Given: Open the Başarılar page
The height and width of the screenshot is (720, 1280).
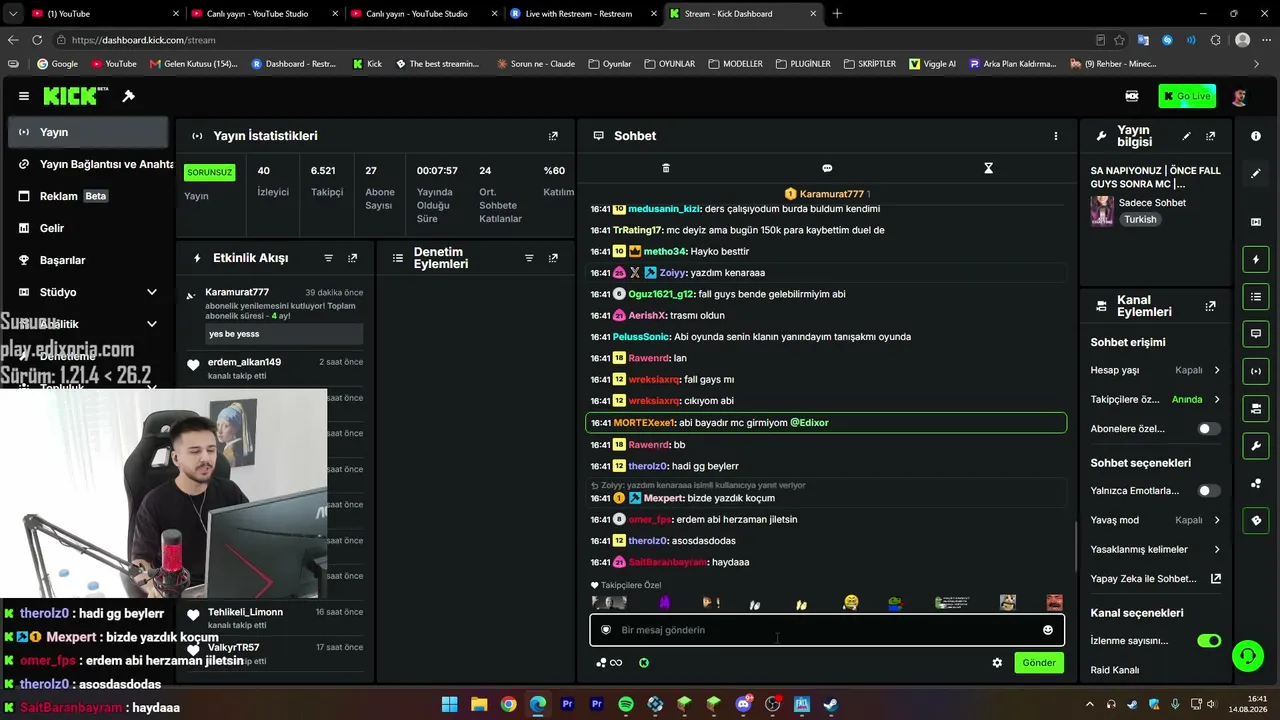Looking at the screenshot, I should pyautogui.click(x=88, y=260).
